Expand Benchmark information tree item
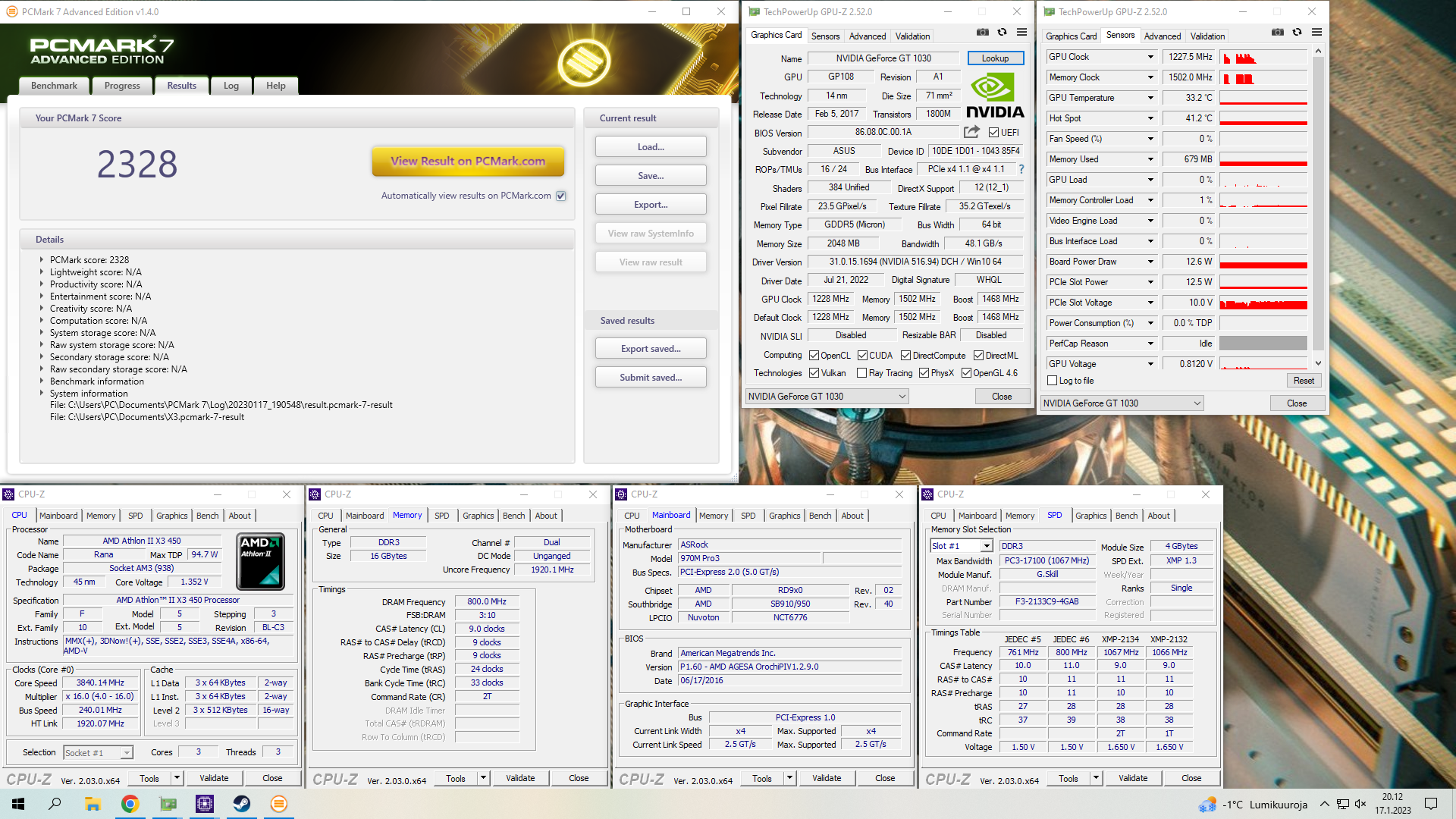The height and width of the screenshot is (819, 1456). coord(42,381)
